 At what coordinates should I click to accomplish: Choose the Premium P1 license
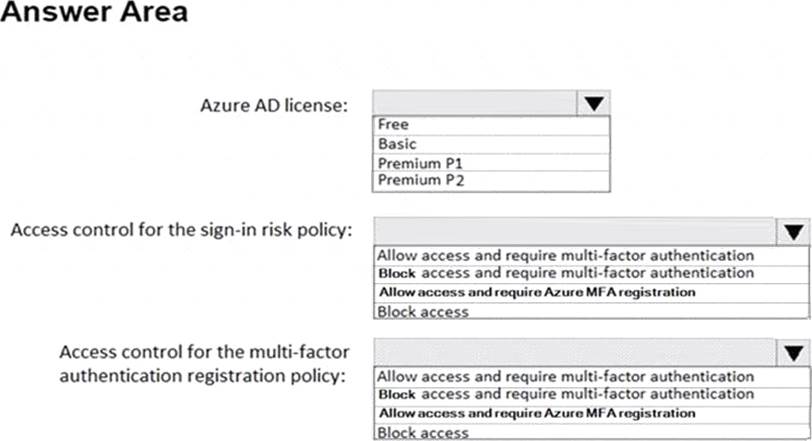click(x=491, y=163)
